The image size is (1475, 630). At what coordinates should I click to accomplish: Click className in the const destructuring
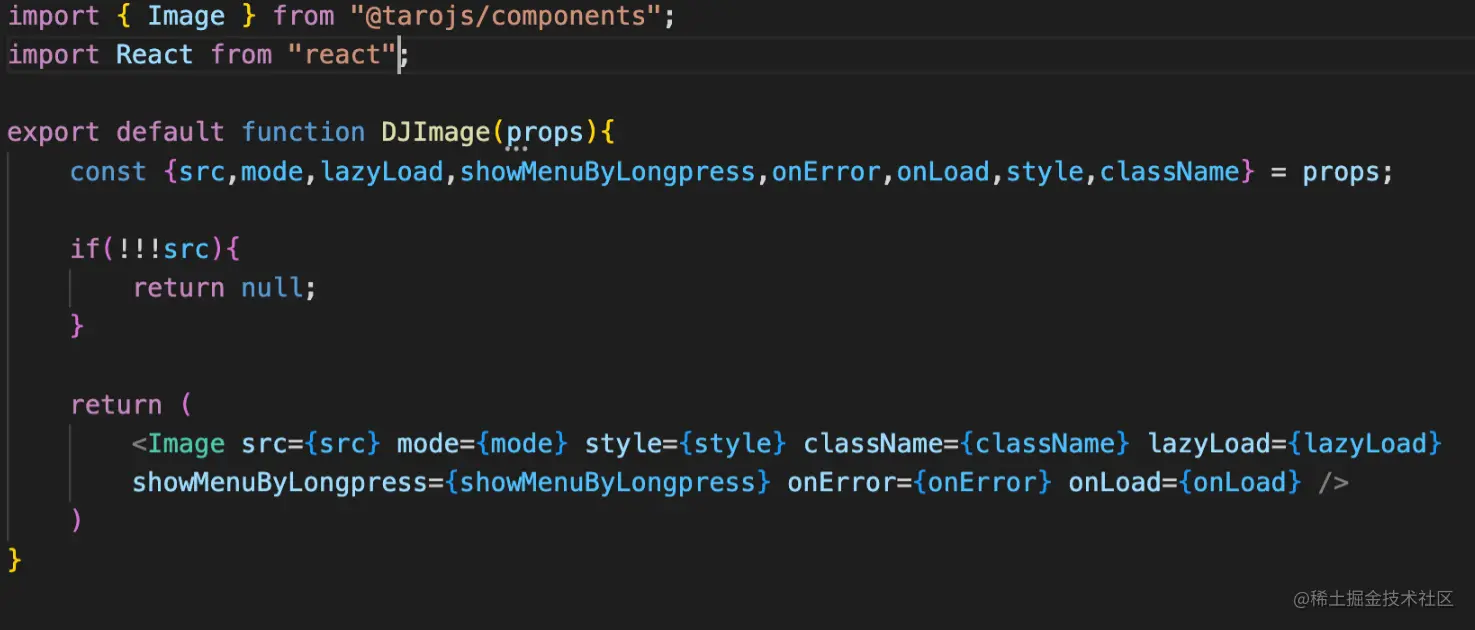tap(1170, 172)
